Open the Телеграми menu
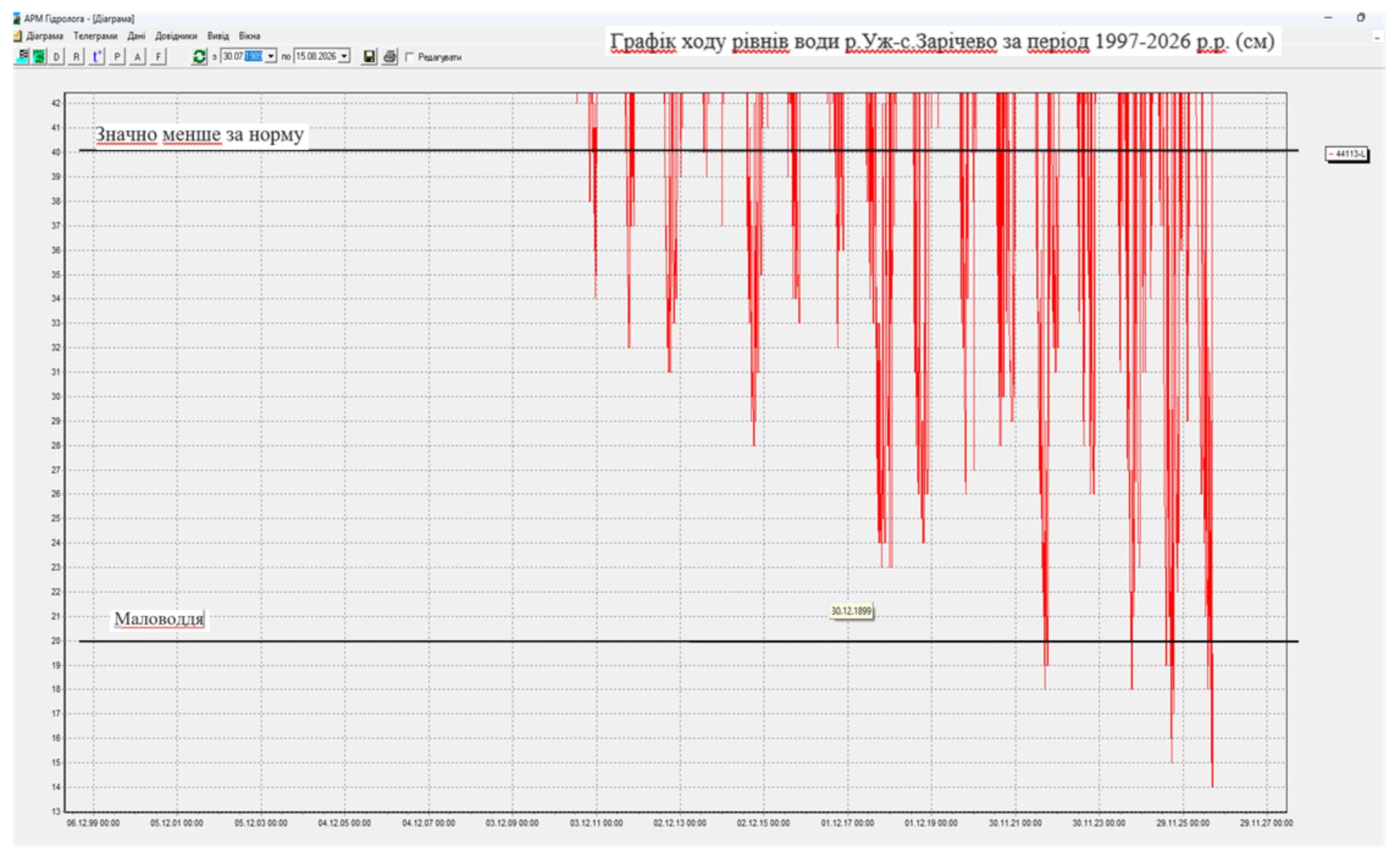This screenshot has height=860, width=1400. pyautogui.click(x=96, y=36)
